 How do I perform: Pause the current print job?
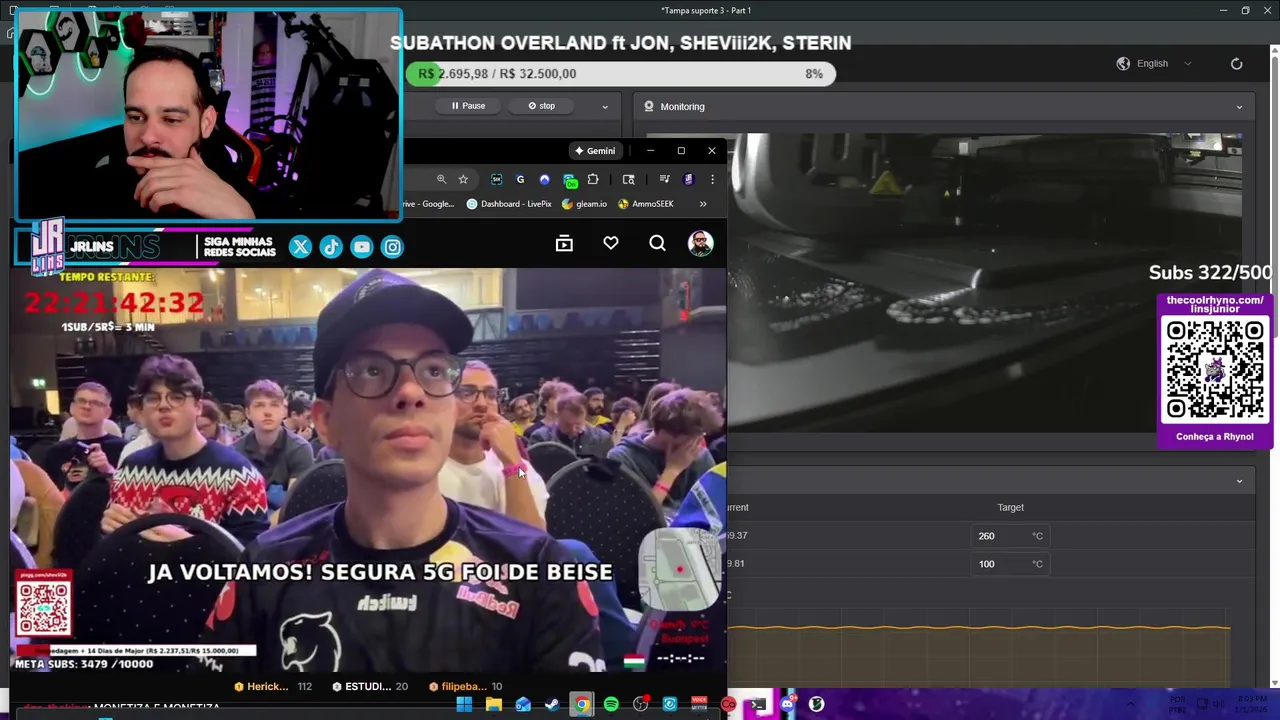(x=468, y=106)
